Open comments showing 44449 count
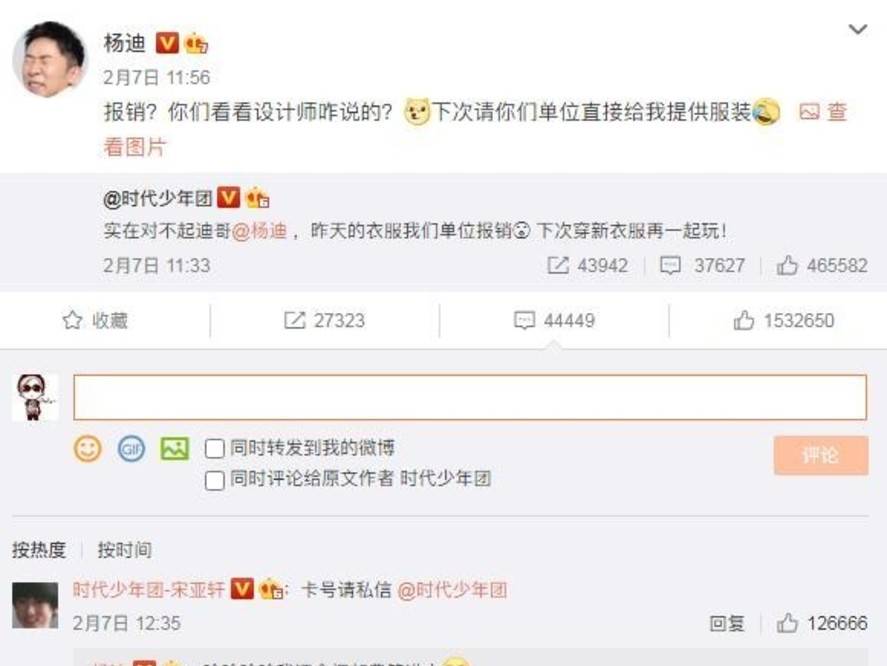887x666 pixels. tap(554, 320)
